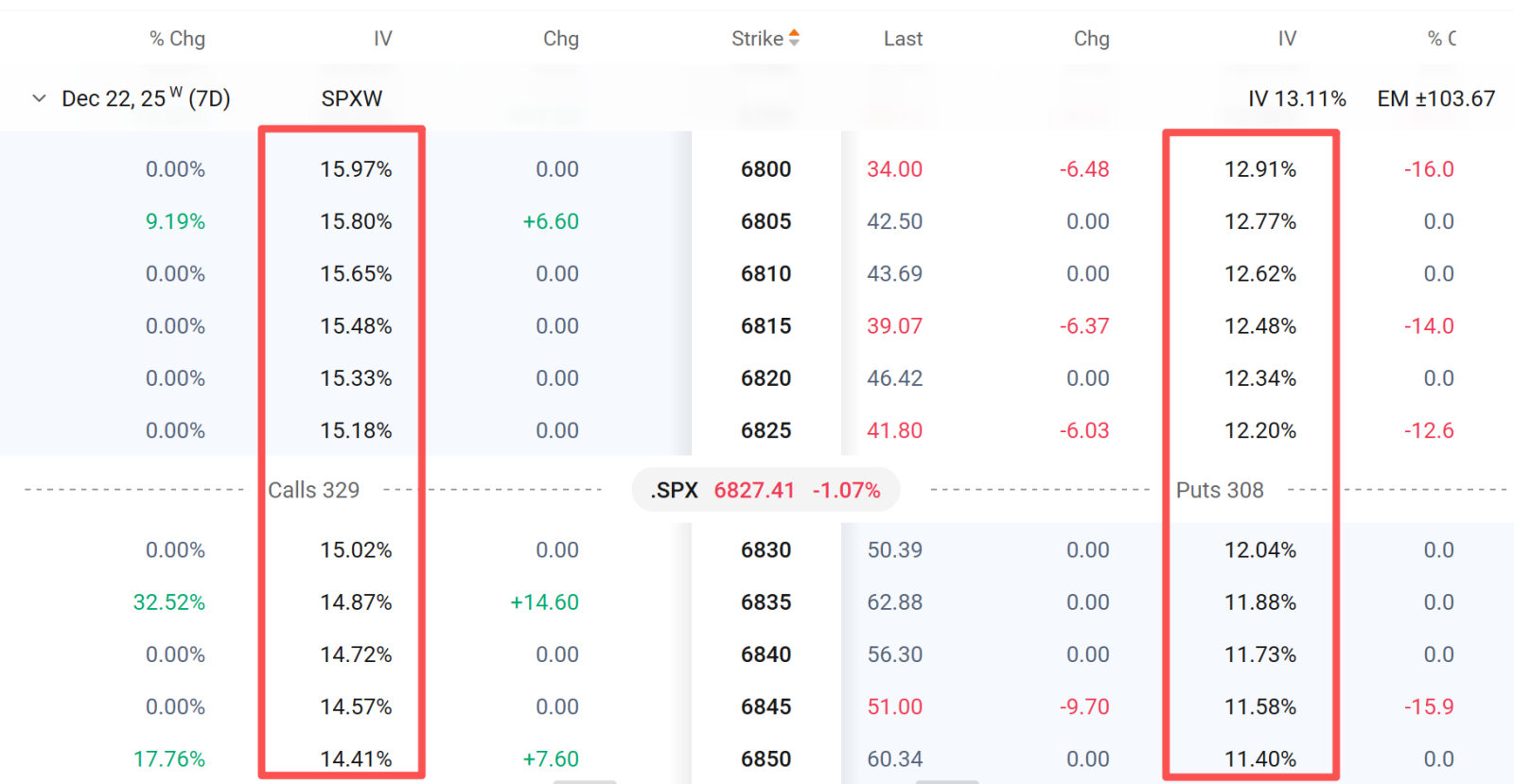The width and height of the screenshot is (1514, 784).
Task: Click put IV 12.62% cell
Action: click(1260, 273)
